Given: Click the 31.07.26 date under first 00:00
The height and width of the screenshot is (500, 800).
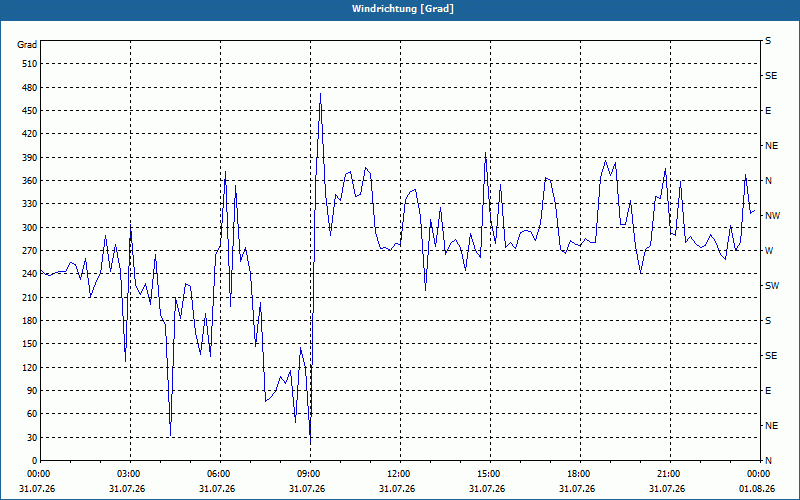Looking at the screenshot, I should click(x=37, y=489).
